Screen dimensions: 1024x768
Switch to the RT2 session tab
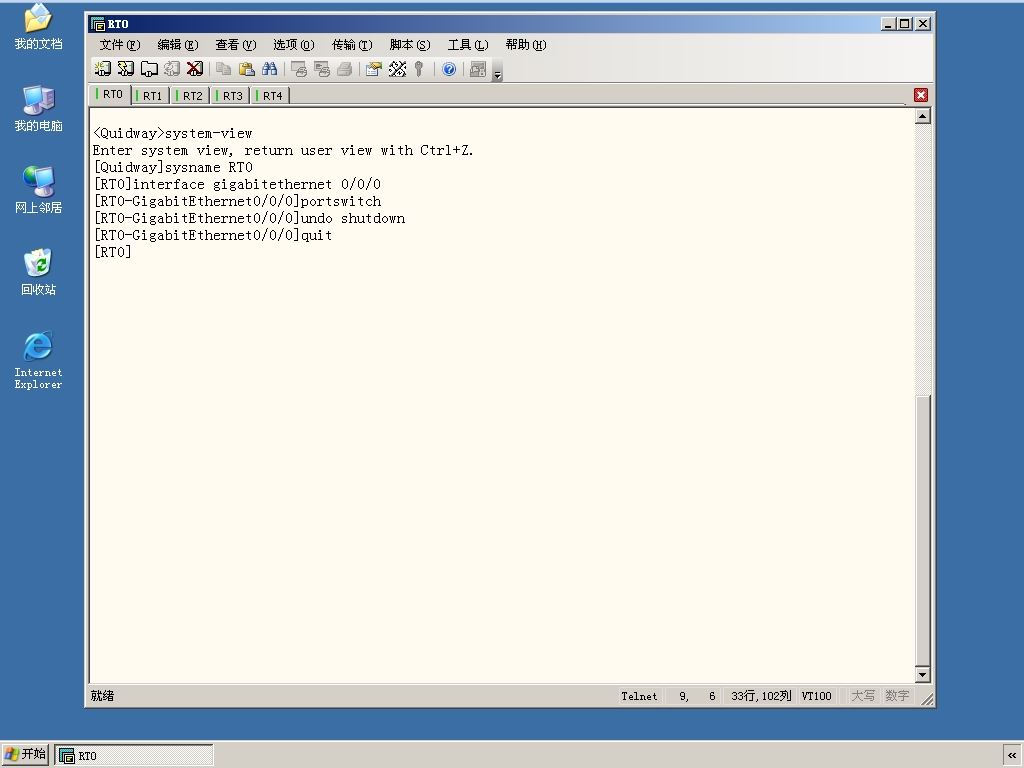(191, 96)
